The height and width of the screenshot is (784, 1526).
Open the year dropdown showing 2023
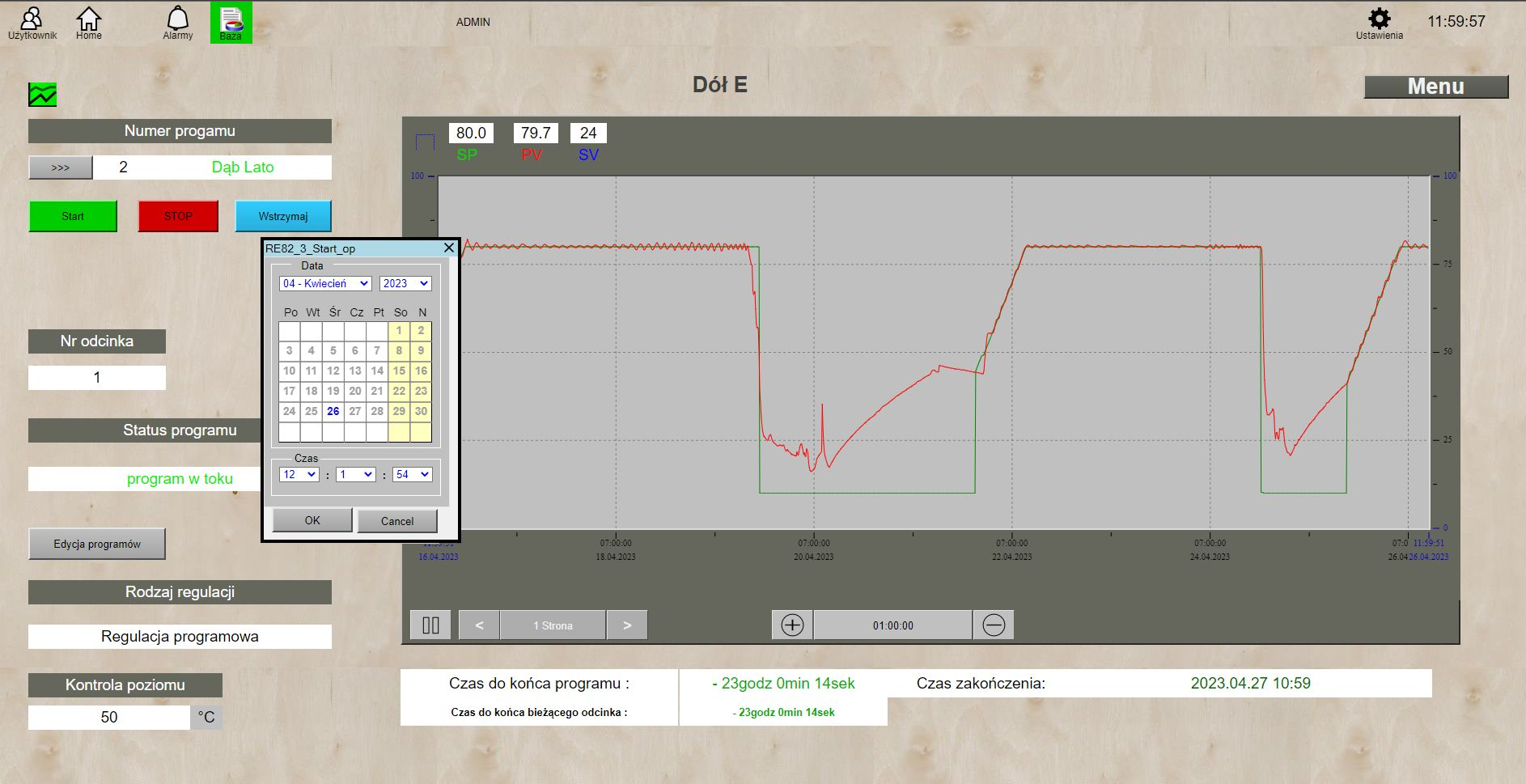(x=405, y=283)
